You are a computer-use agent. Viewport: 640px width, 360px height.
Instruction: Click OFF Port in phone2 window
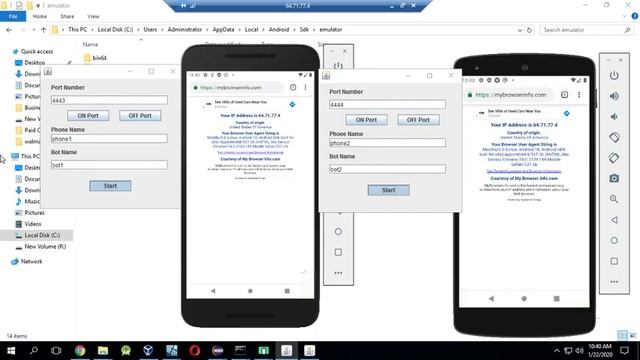pyautogui.click(x=418, y=120)
